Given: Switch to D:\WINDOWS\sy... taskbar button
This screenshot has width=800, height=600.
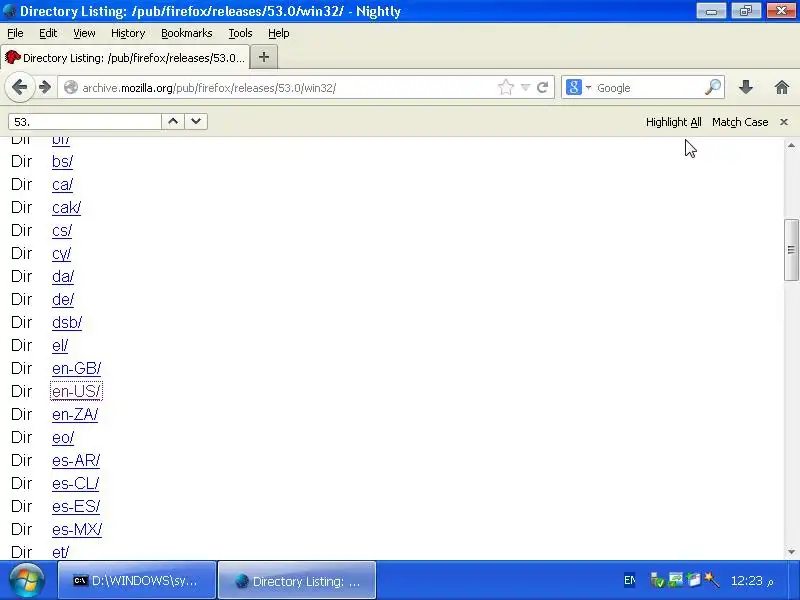Looking at the screenshot, I should [x=137, y=580].
